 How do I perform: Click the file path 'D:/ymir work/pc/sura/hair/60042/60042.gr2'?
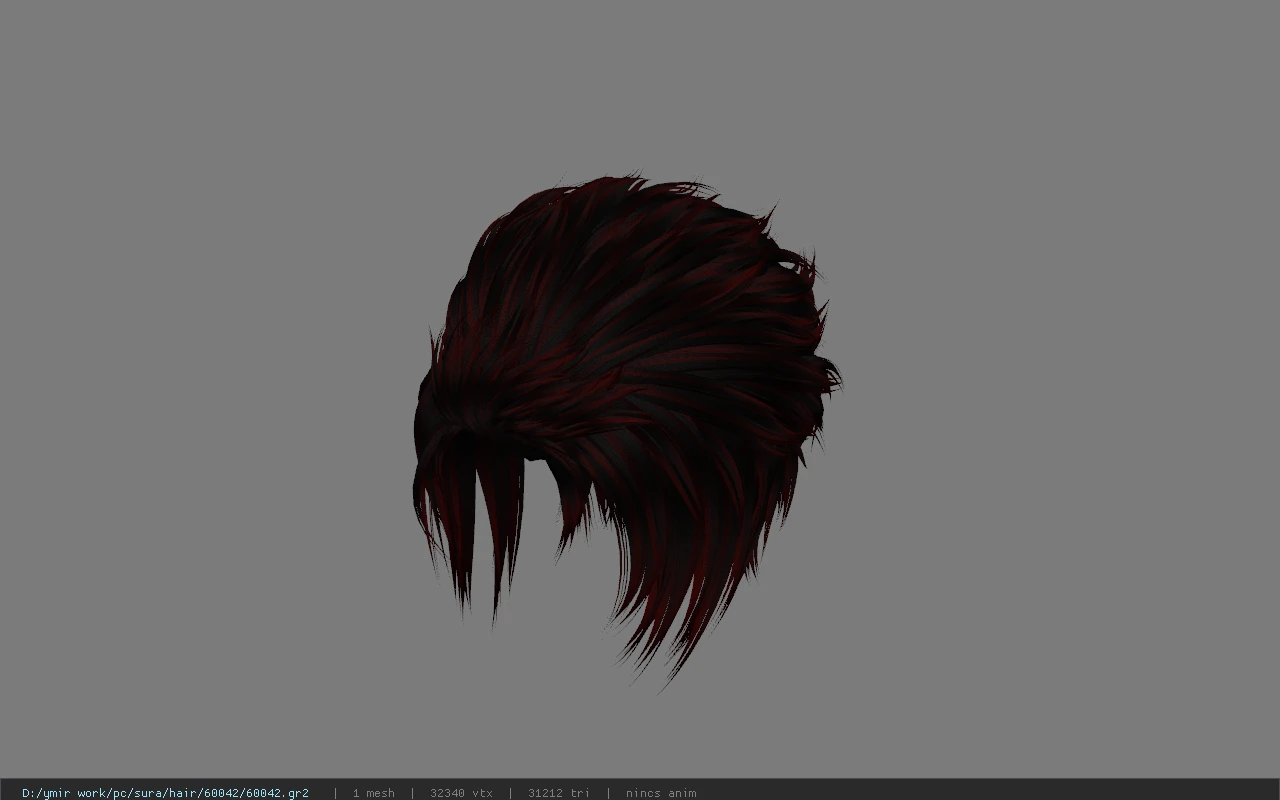pyautogui.click(x=165, y=793)
